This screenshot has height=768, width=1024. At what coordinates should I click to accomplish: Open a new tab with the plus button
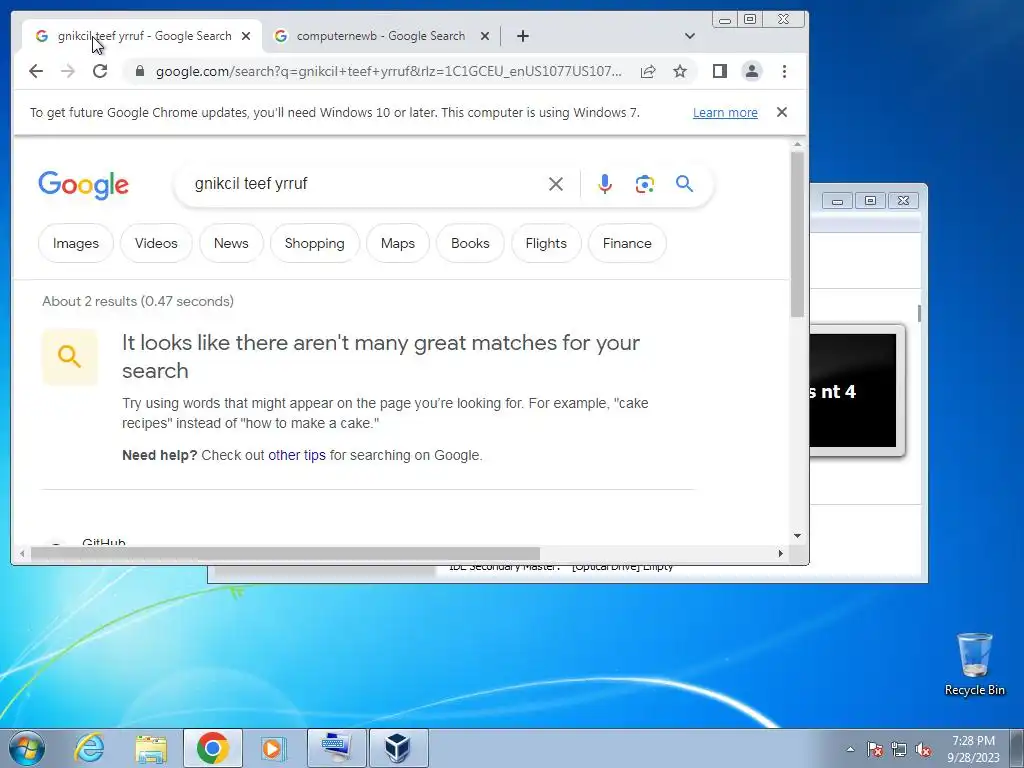[x=522, y=36]
